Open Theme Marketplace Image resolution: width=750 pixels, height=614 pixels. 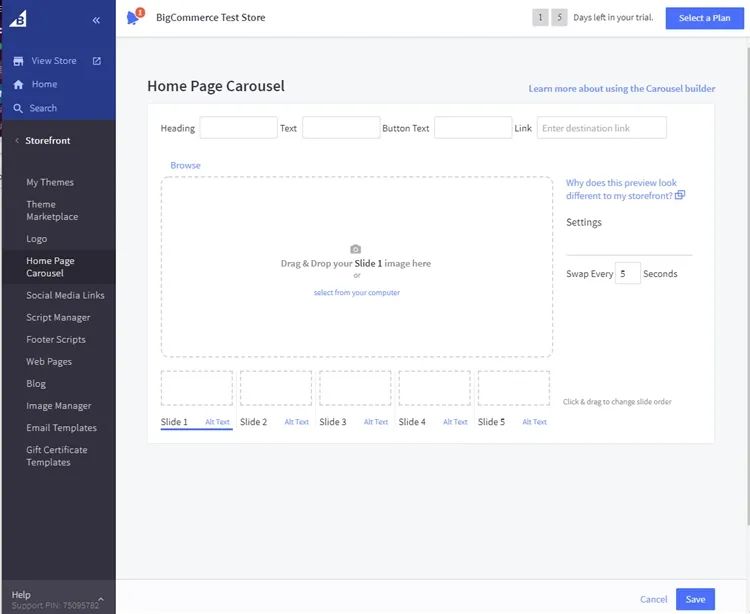click(x=52, y=210)
